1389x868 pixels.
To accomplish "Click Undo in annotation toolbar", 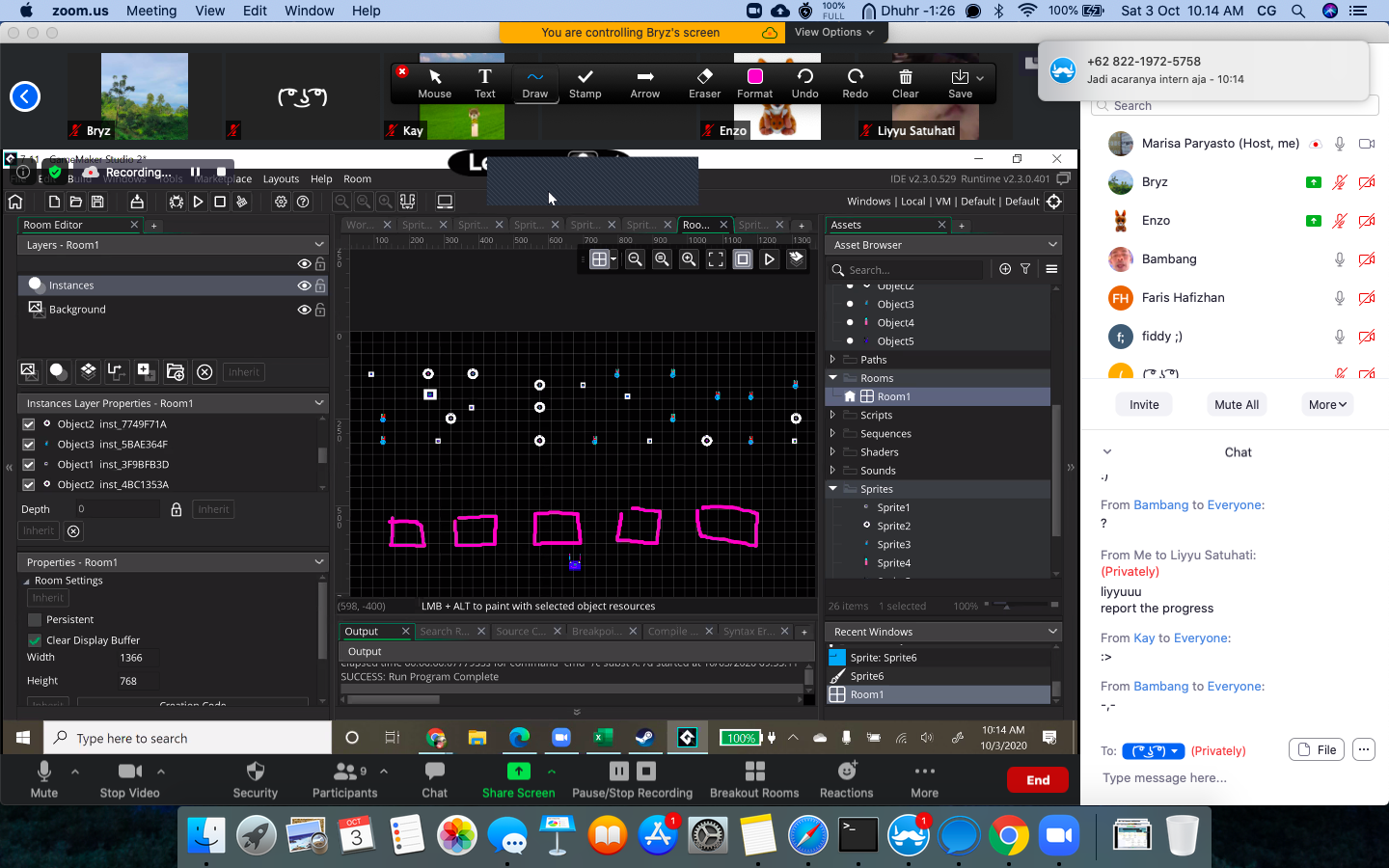I will click(x=804, y=83).
